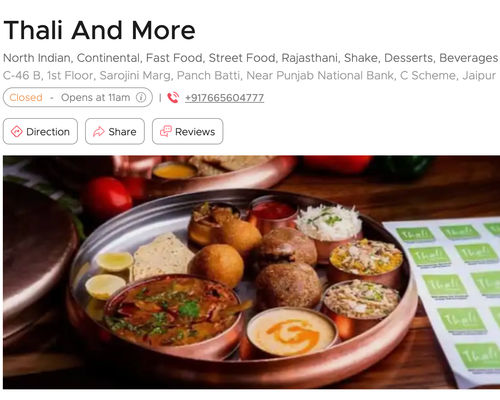Click the Thali And More restaurant title
500x400 pixels.
coord(99,30)
